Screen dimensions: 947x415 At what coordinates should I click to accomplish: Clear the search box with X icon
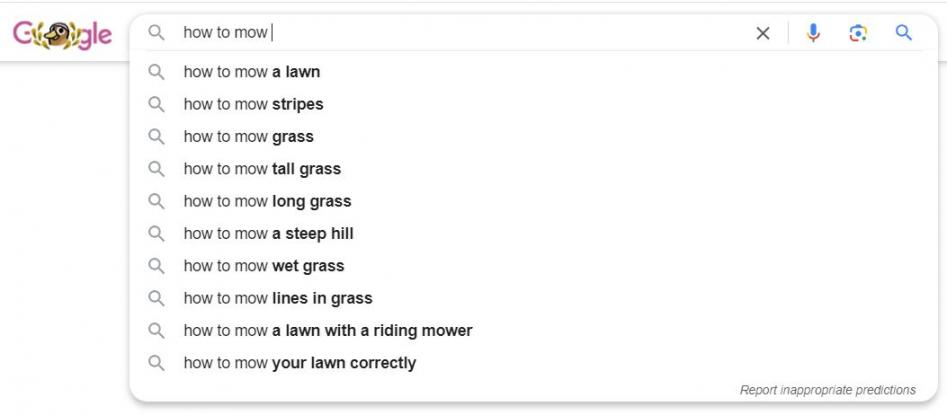coord(763,33)
